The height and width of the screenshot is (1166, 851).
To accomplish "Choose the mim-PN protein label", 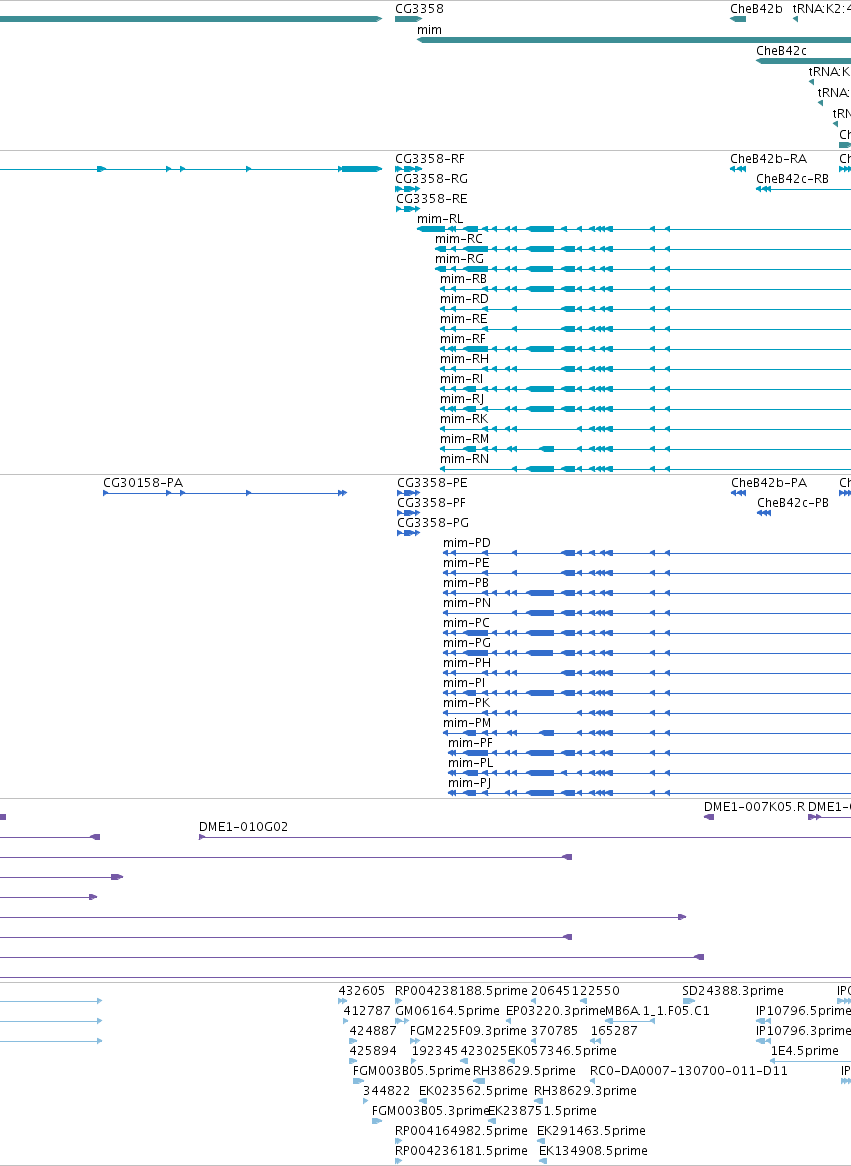I will tap(467, 603).
